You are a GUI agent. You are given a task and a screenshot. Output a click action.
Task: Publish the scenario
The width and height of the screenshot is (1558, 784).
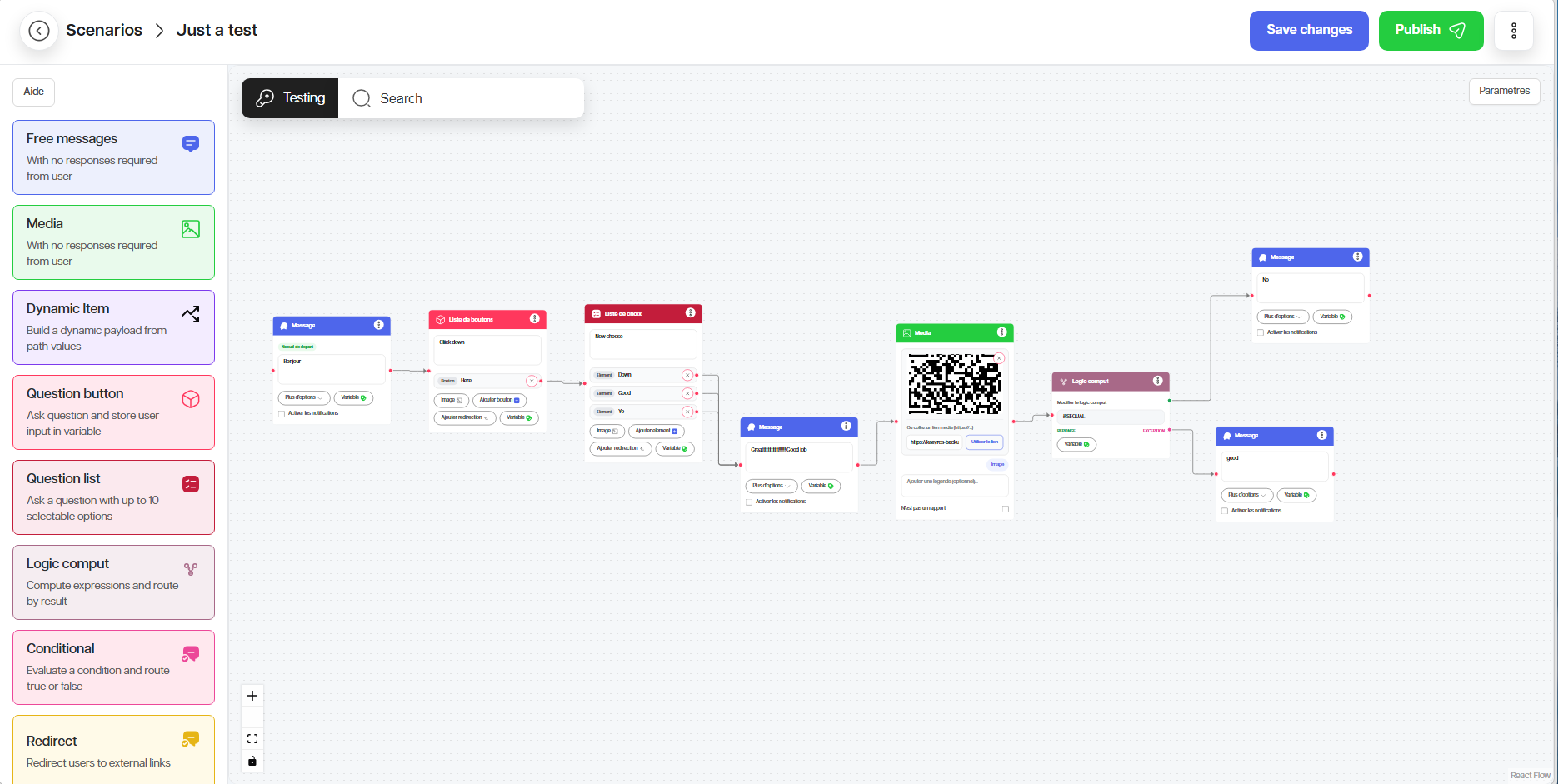(x=1430, y=31)
